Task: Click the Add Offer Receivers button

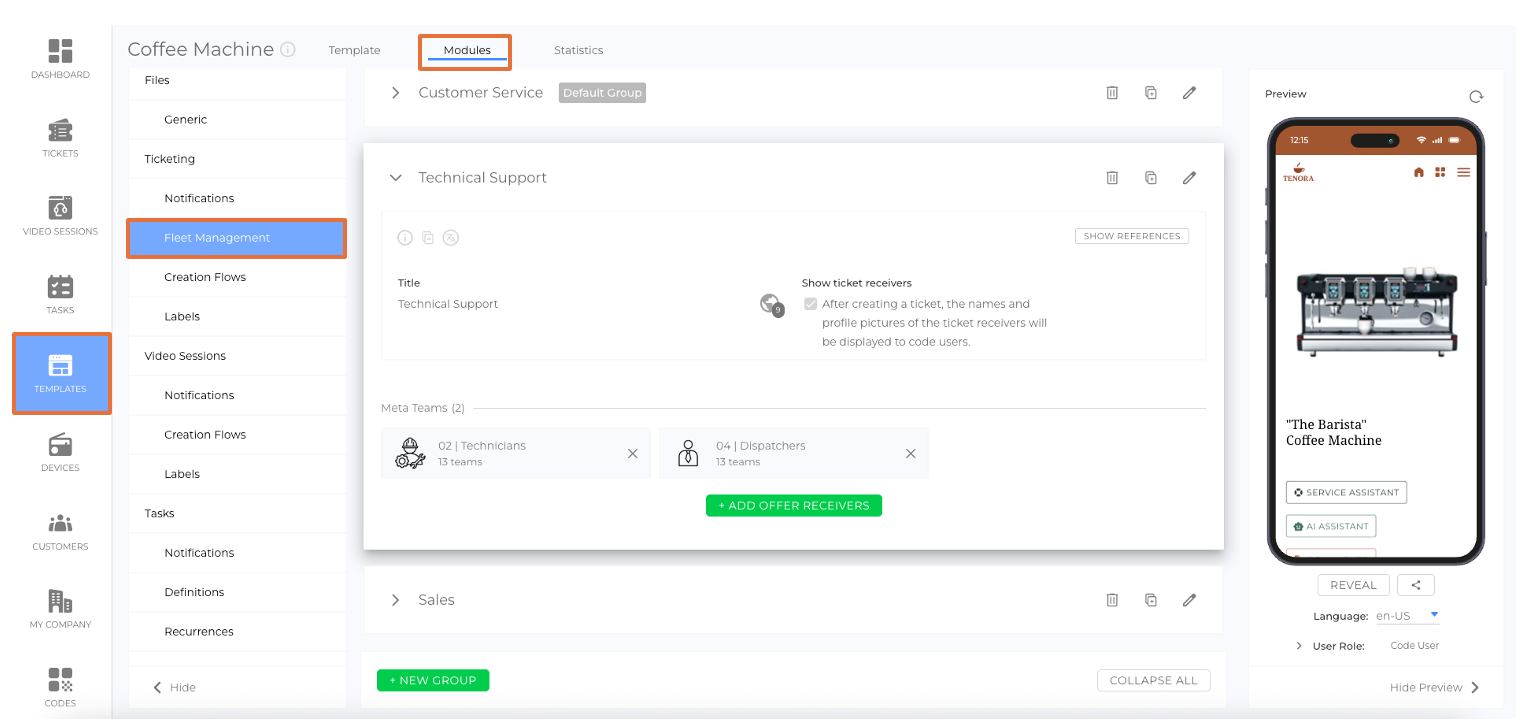Action: coord(793,506)
